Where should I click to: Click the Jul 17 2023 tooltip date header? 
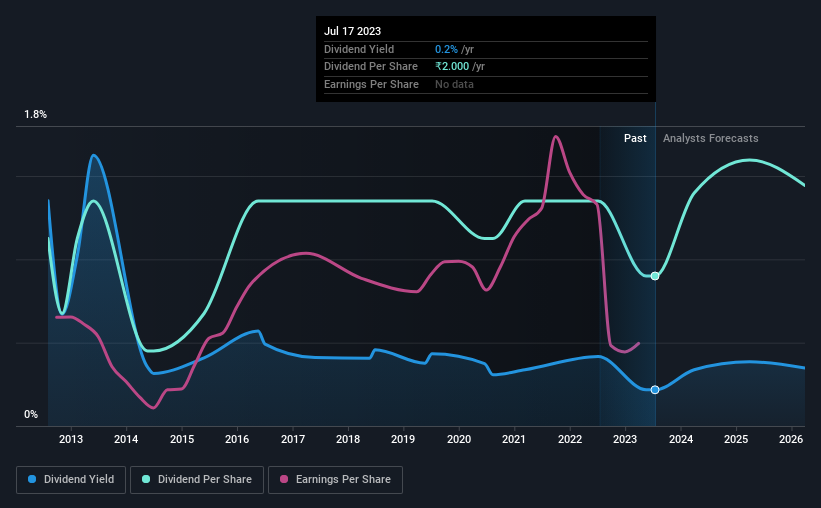352,31
